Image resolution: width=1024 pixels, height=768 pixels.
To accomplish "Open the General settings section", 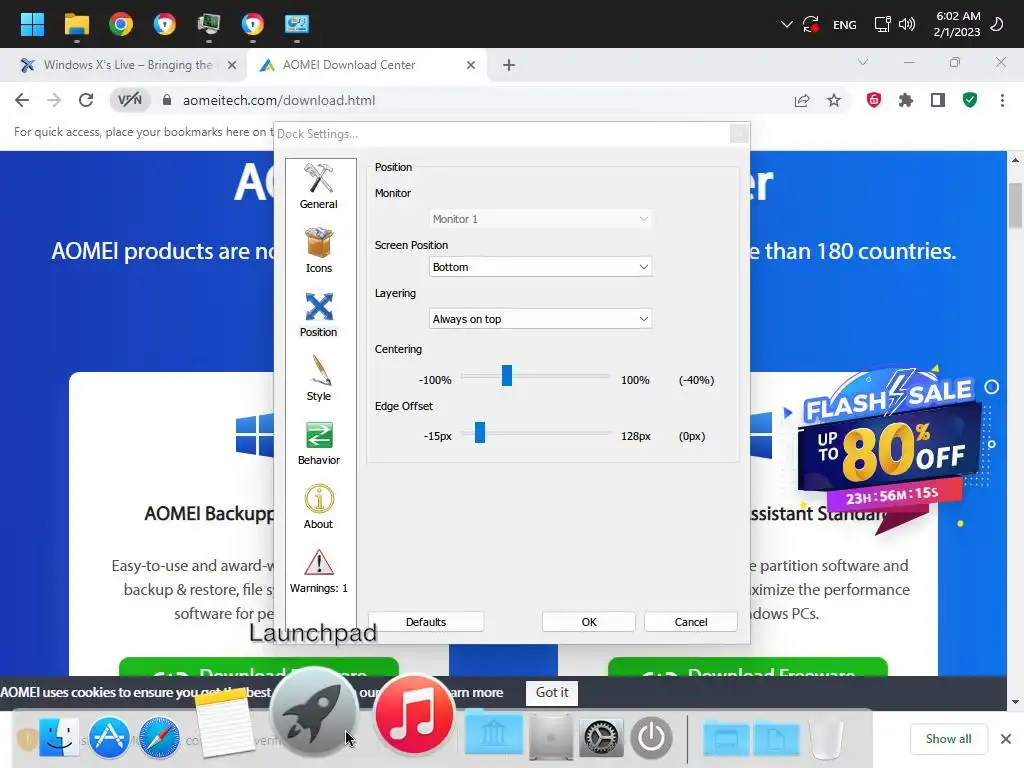I will [319, 186].
